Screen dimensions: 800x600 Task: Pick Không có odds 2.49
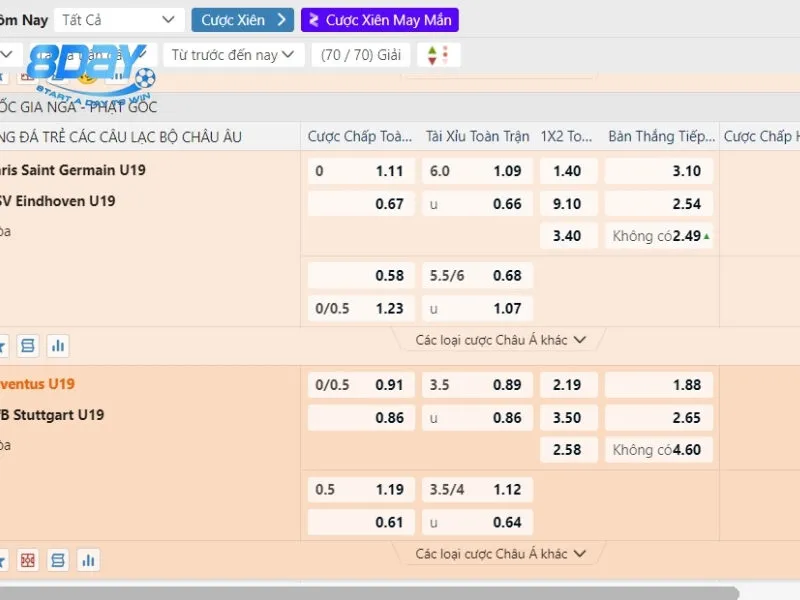coord(659,236)
